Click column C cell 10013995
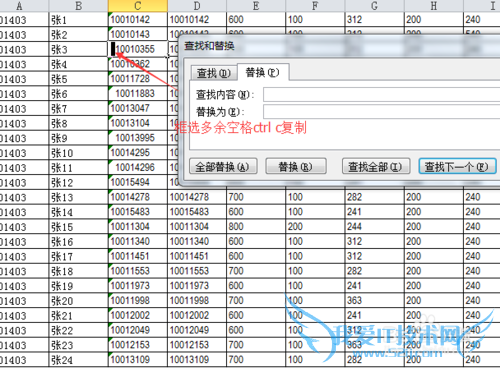Viewport: 500px width, 368px height. point(138,138)
